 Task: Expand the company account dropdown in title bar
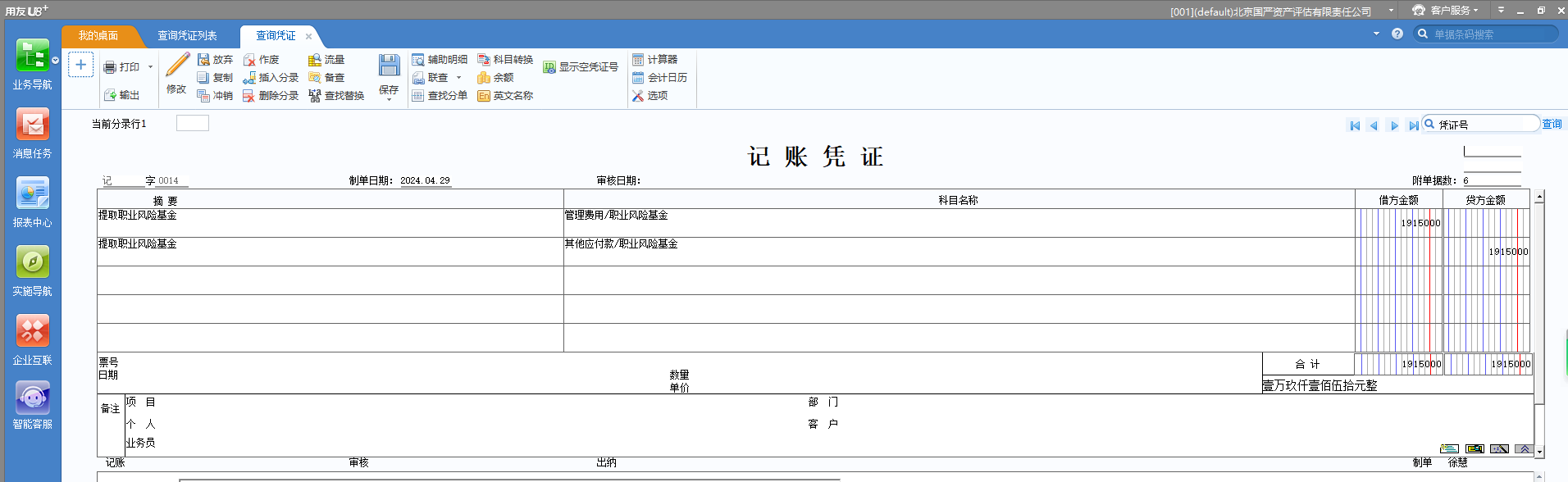click(1392, 11)
